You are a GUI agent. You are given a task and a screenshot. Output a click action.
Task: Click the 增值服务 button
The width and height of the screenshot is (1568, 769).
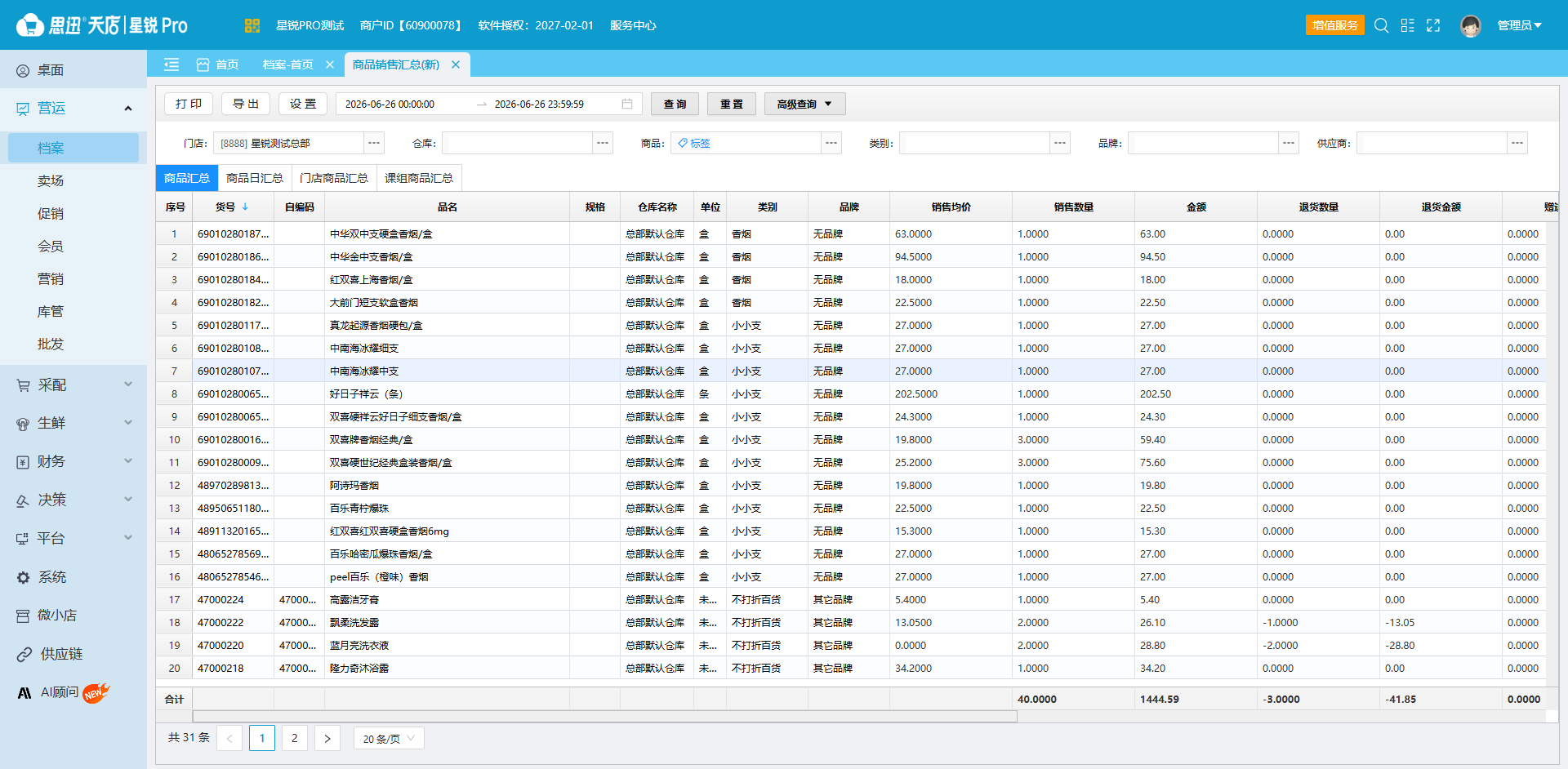(1335, 25)
